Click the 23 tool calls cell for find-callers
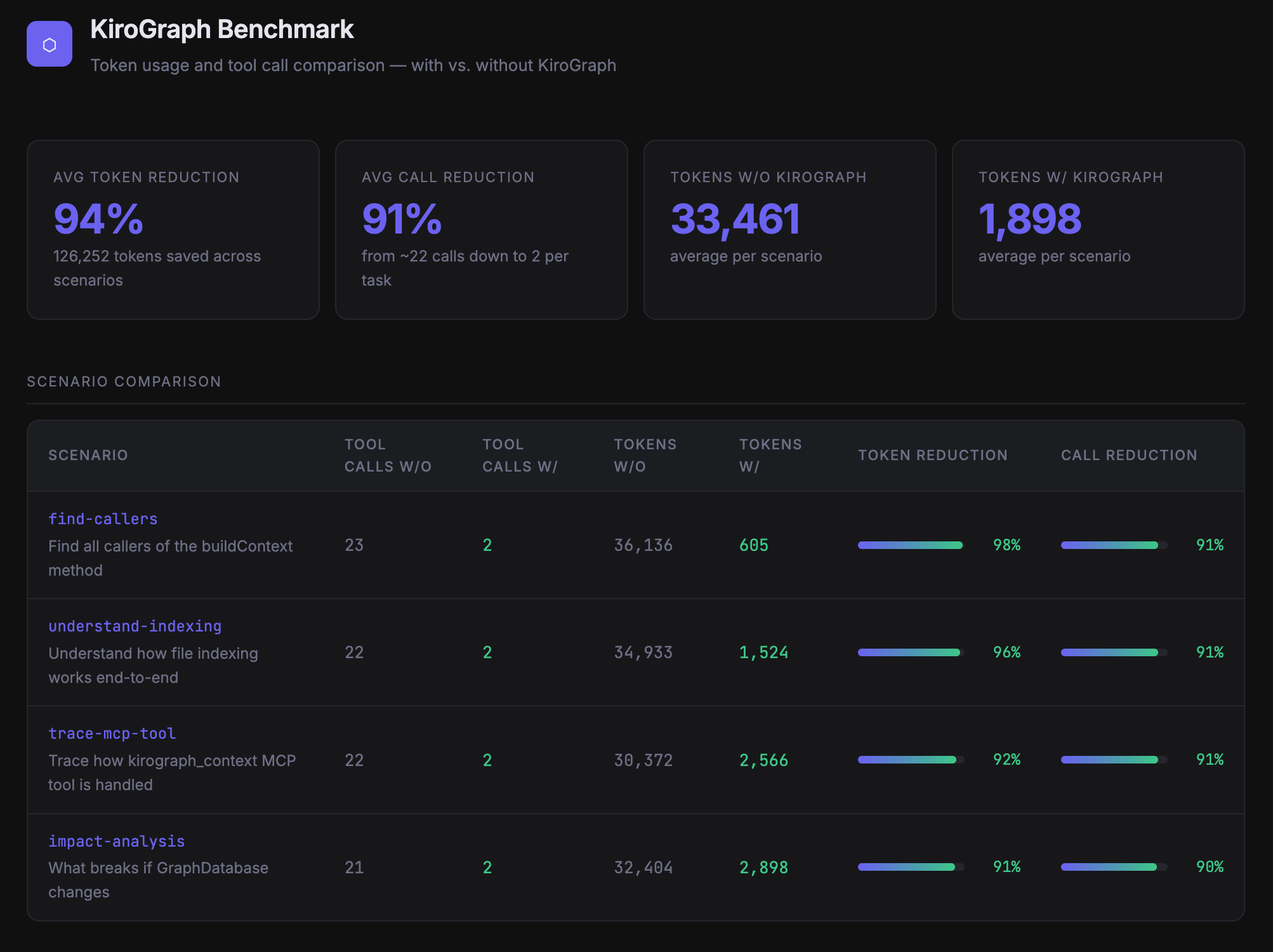Screen dimensions: 1273x952 354,545
